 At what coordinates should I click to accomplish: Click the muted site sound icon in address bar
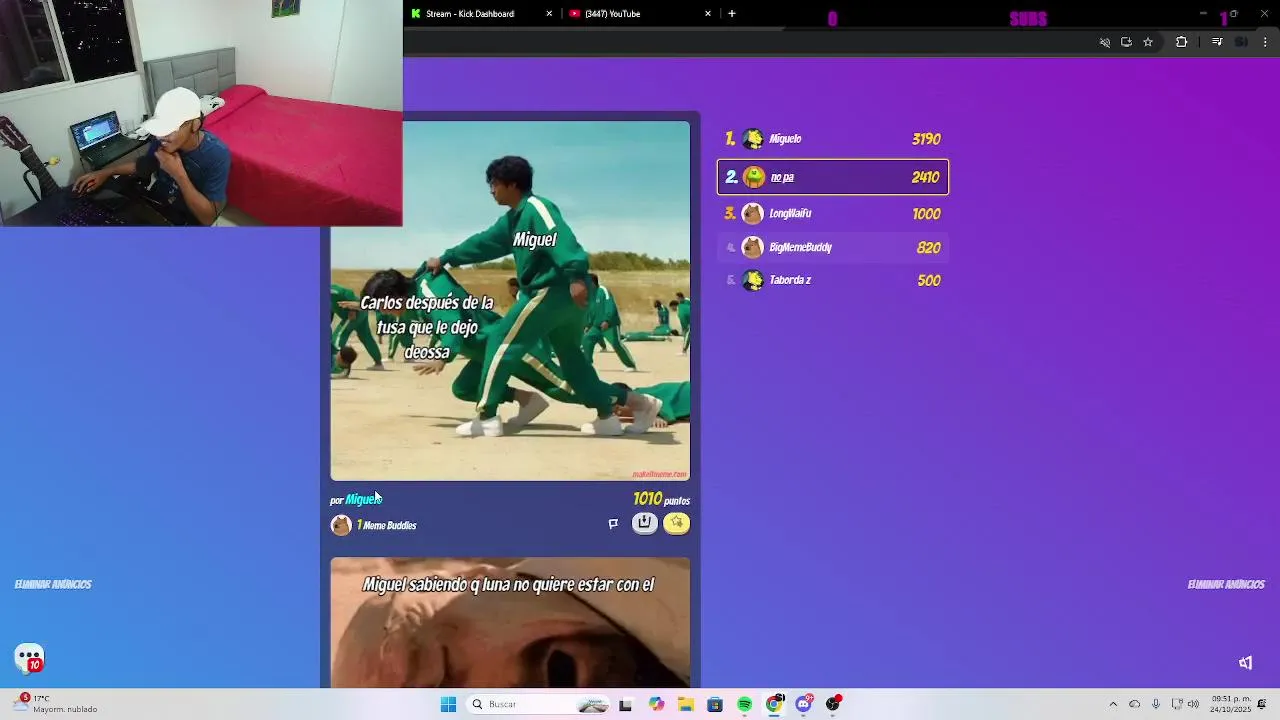click(1105, 42)
